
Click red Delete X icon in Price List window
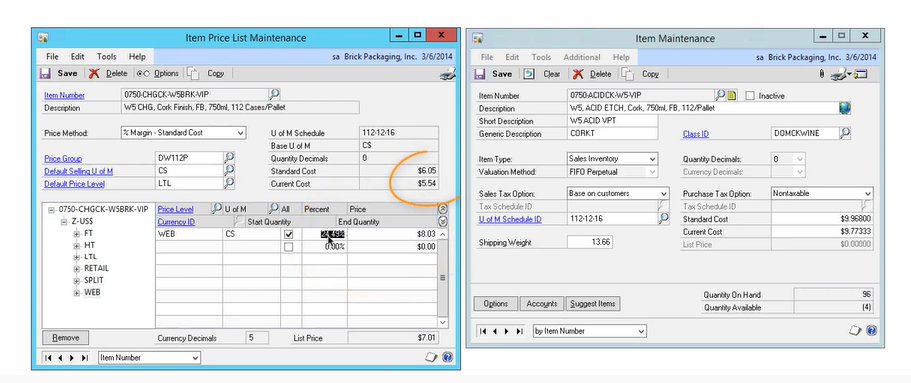(x=94, y=74)
